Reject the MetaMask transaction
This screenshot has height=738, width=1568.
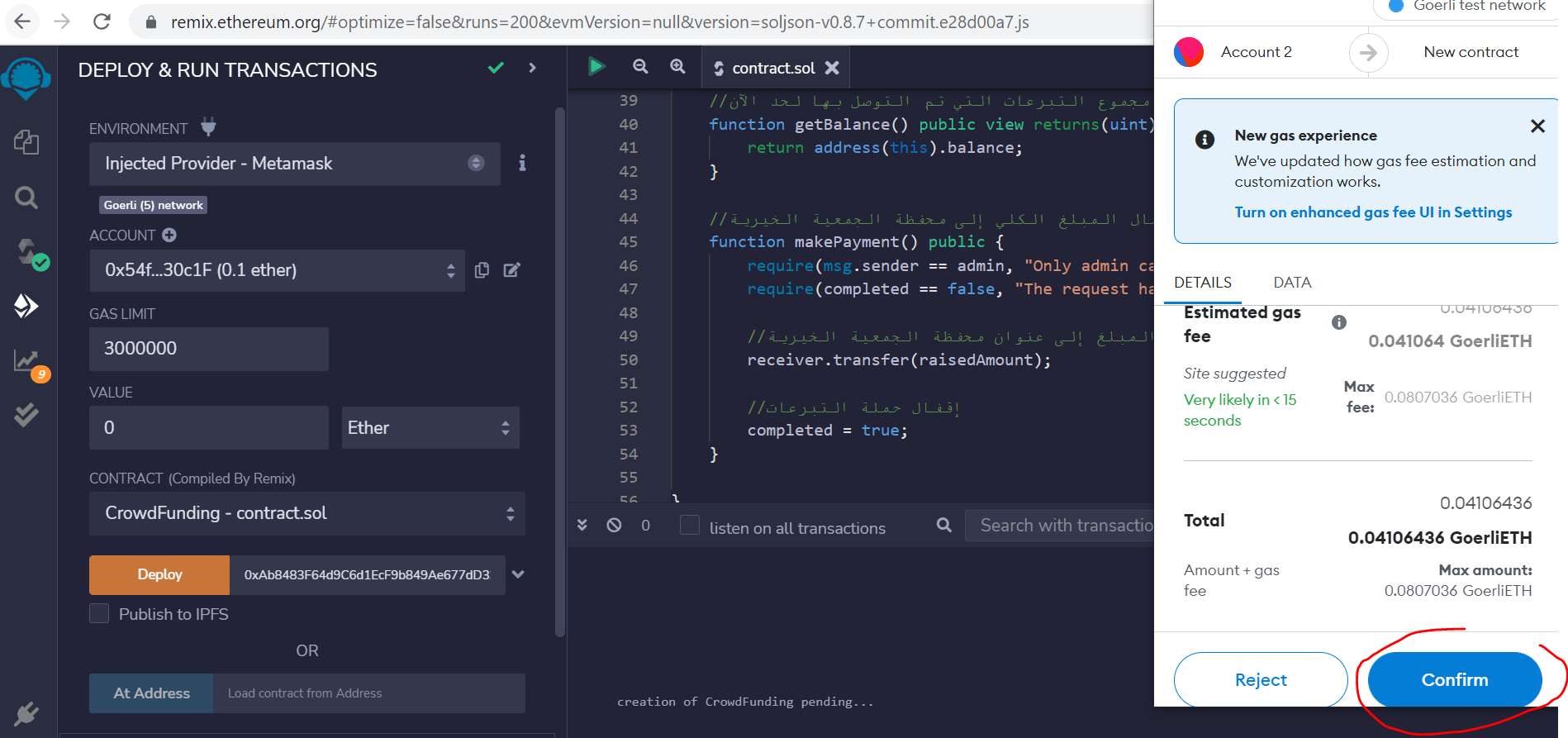(1261, 679)
